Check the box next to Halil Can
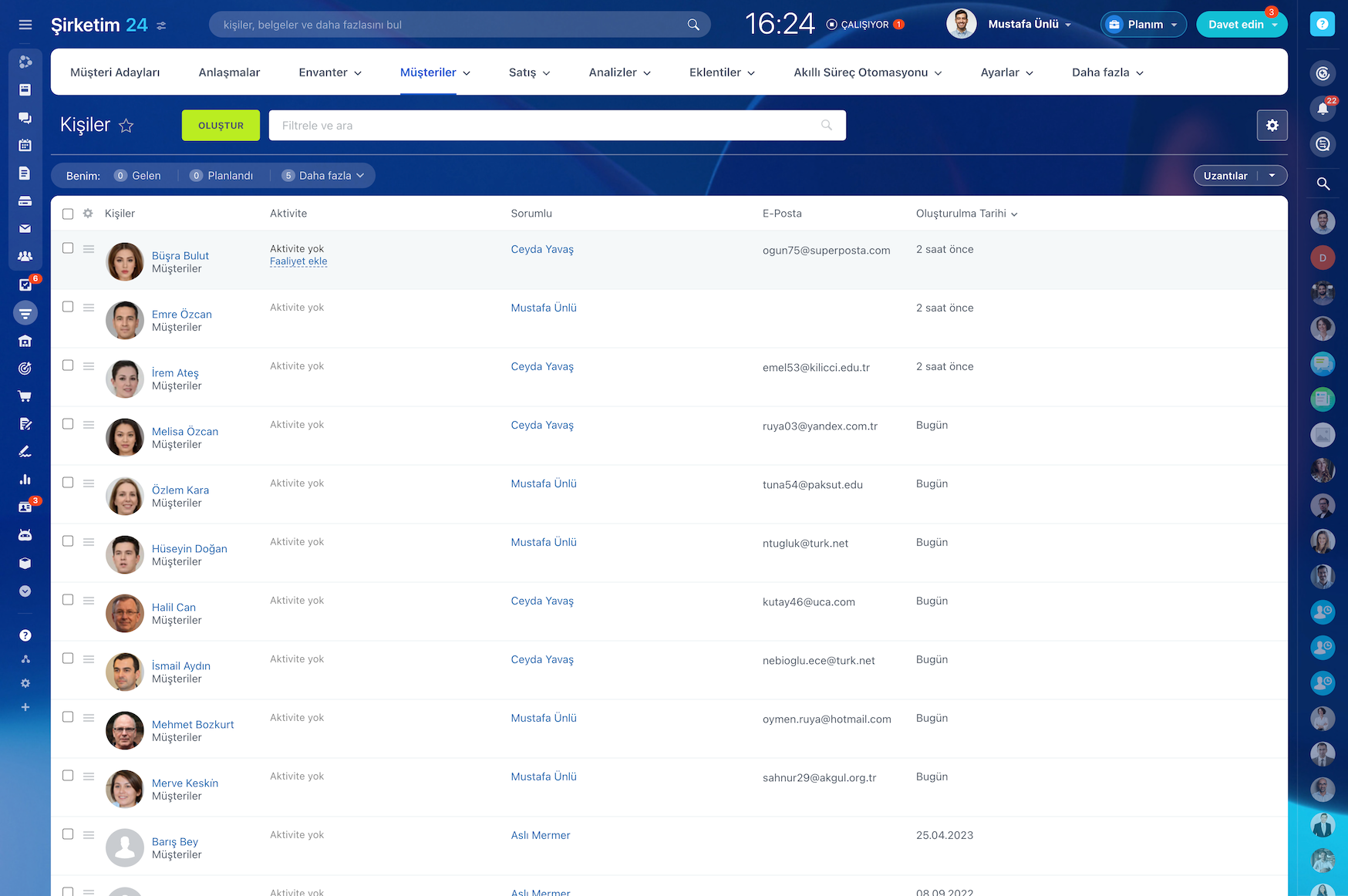 68,600
